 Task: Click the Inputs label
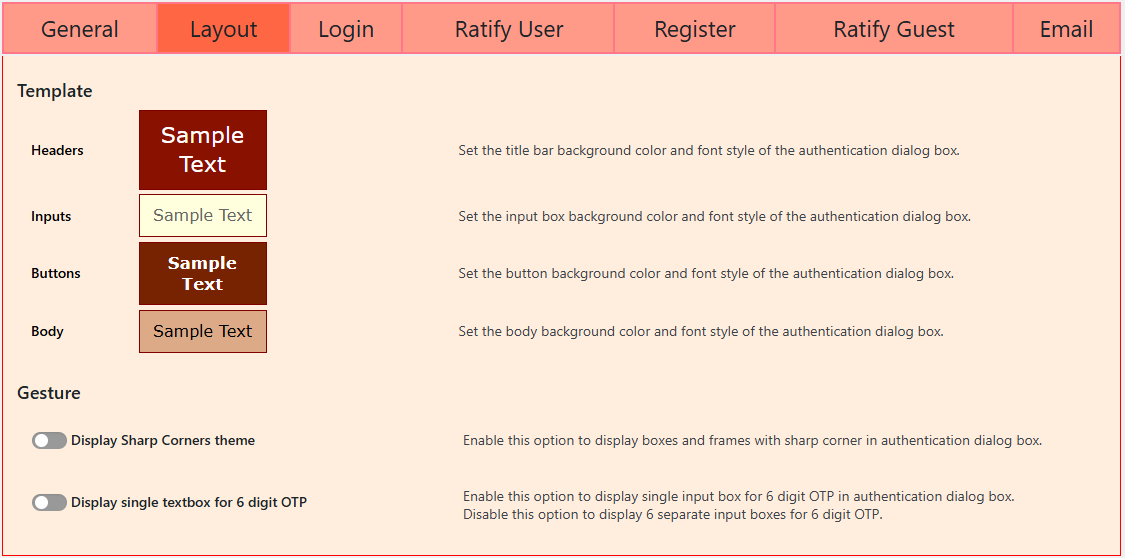[x=51, y=216]
